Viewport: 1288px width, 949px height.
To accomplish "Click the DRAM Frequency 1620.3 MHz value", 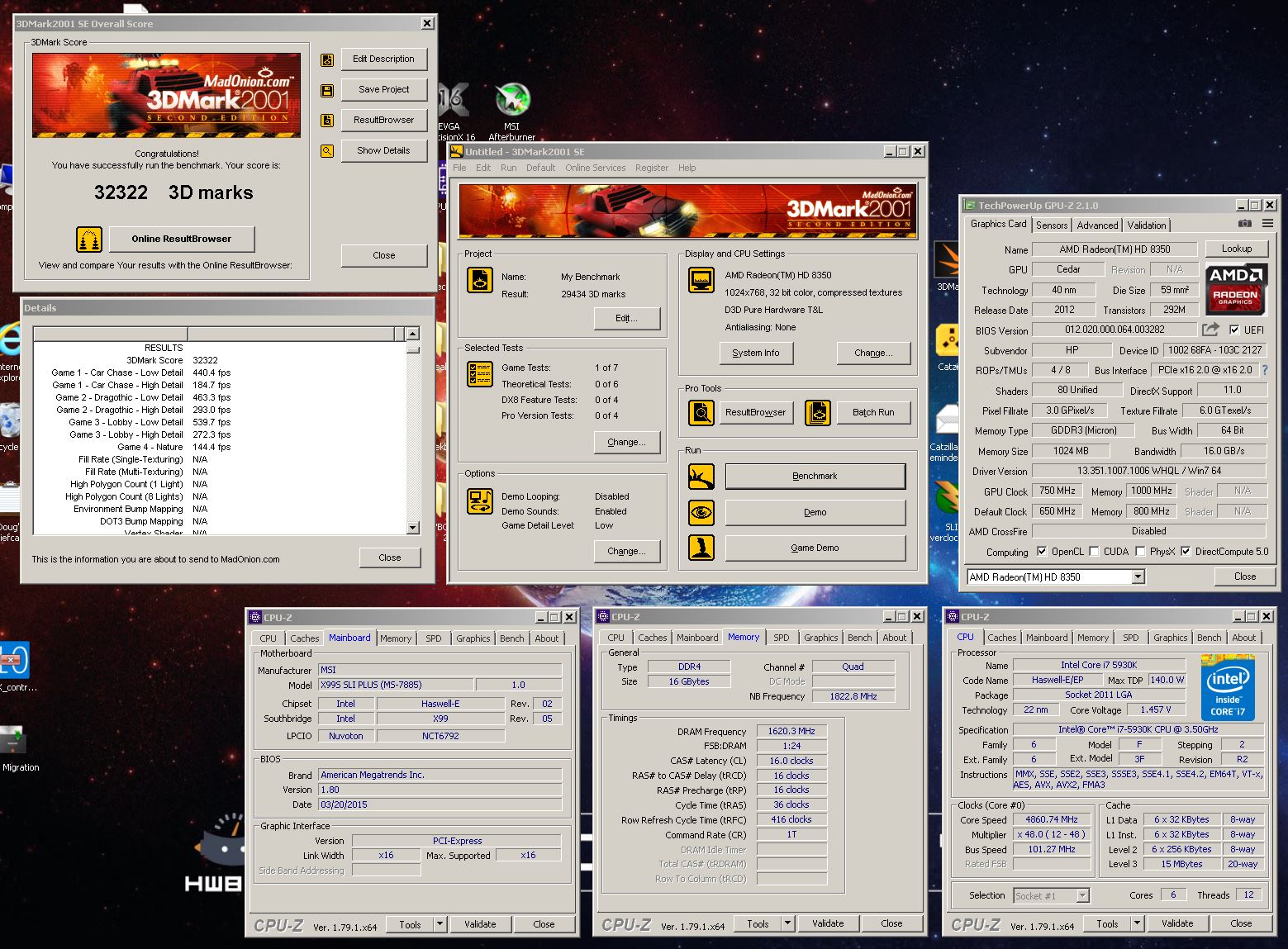I will coord(791,731).
